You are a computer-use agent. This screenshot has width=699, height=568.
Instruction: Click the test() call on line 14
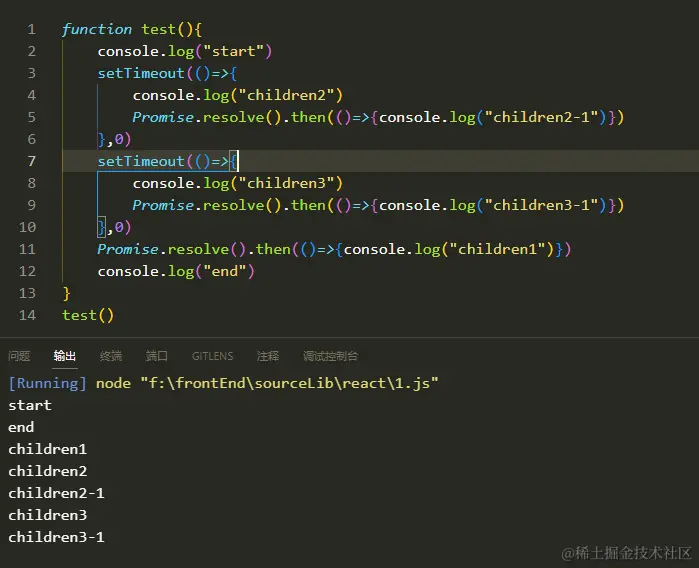88,315
